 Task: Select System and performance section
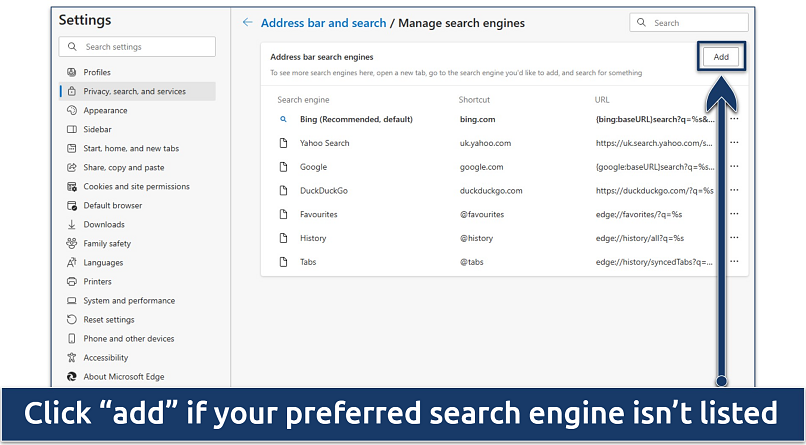point(129,301)
